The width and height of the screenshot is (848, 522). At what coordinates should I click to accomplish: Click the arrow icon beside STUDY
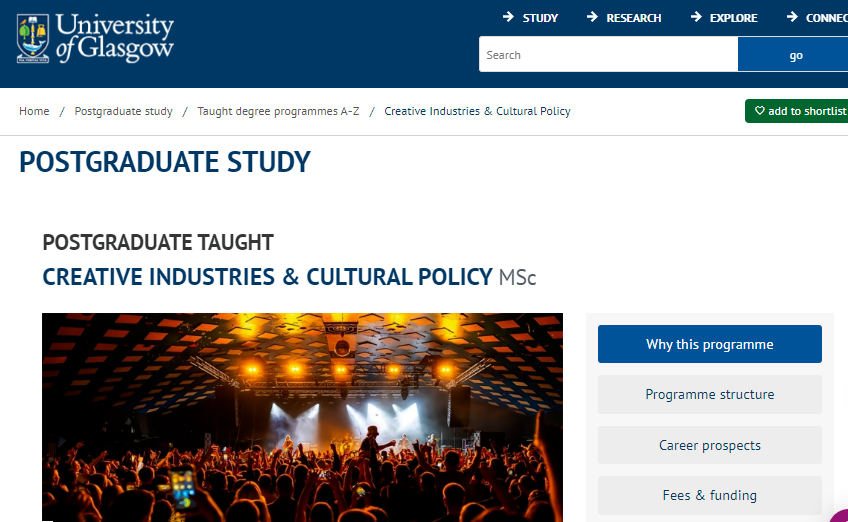click(x=508, y=17)
